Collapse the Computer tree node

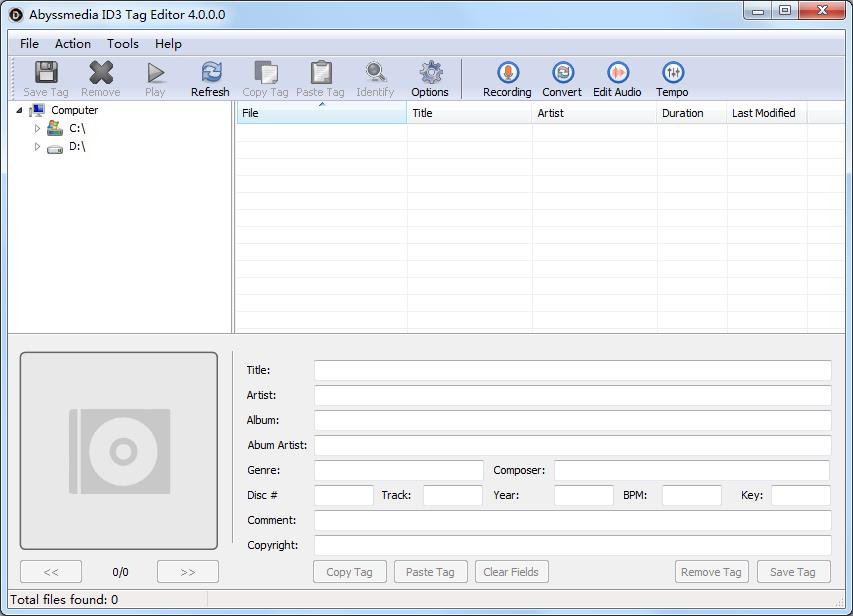coord(19,111)
